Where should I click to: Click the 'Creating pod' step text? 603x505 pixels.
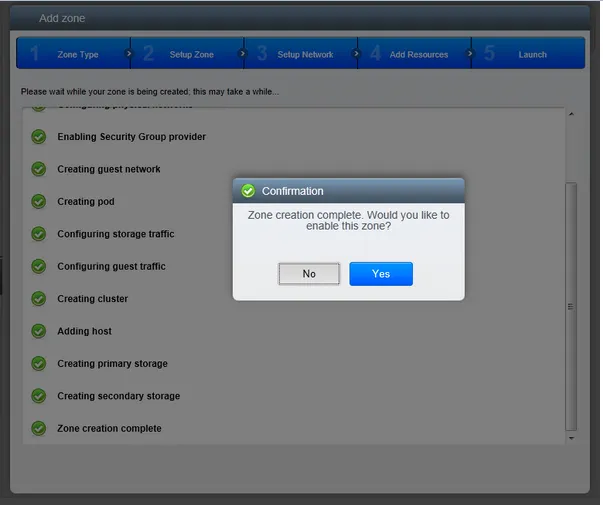86,202
